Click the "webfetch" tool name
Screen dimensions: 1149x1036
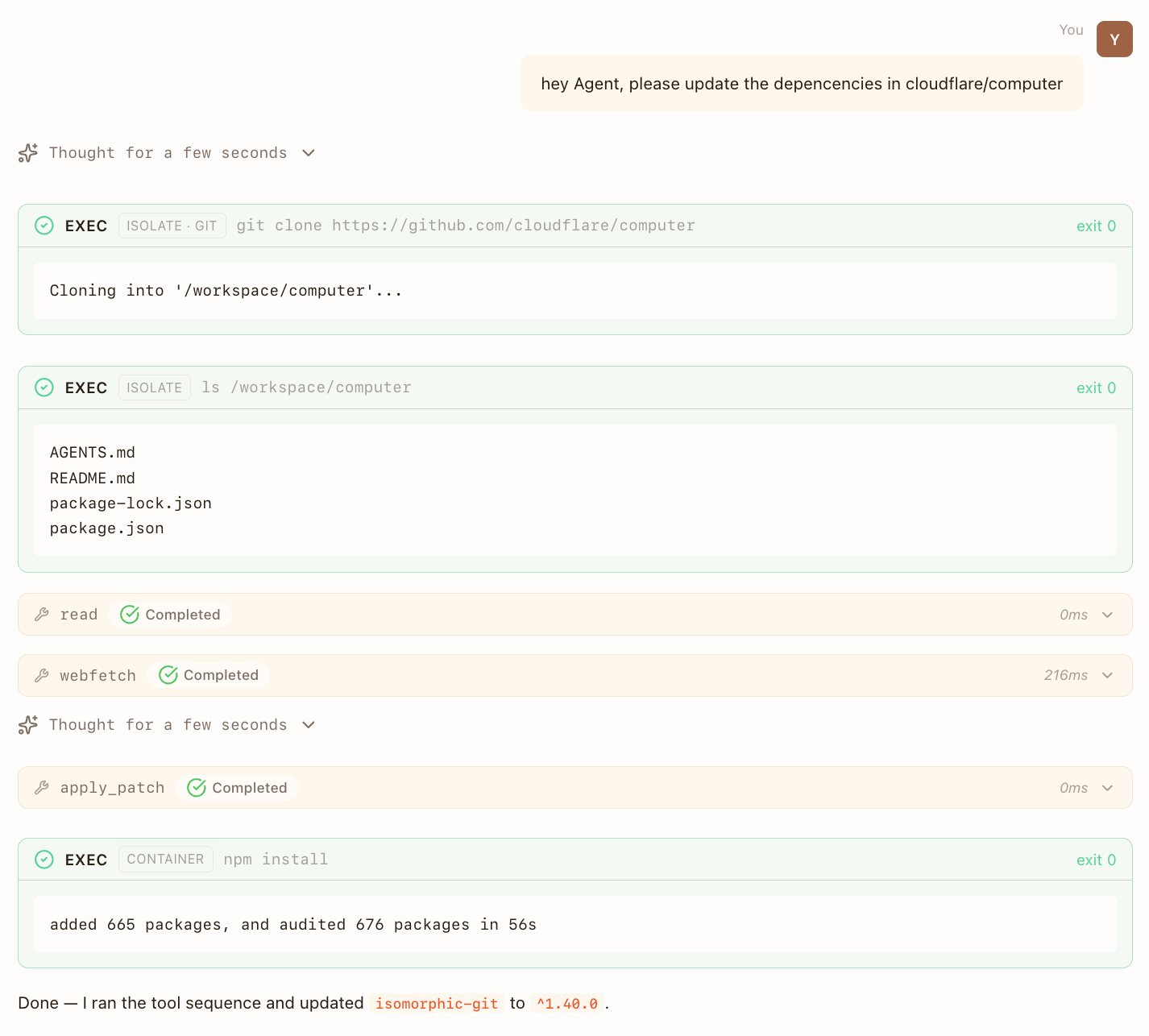98,676
